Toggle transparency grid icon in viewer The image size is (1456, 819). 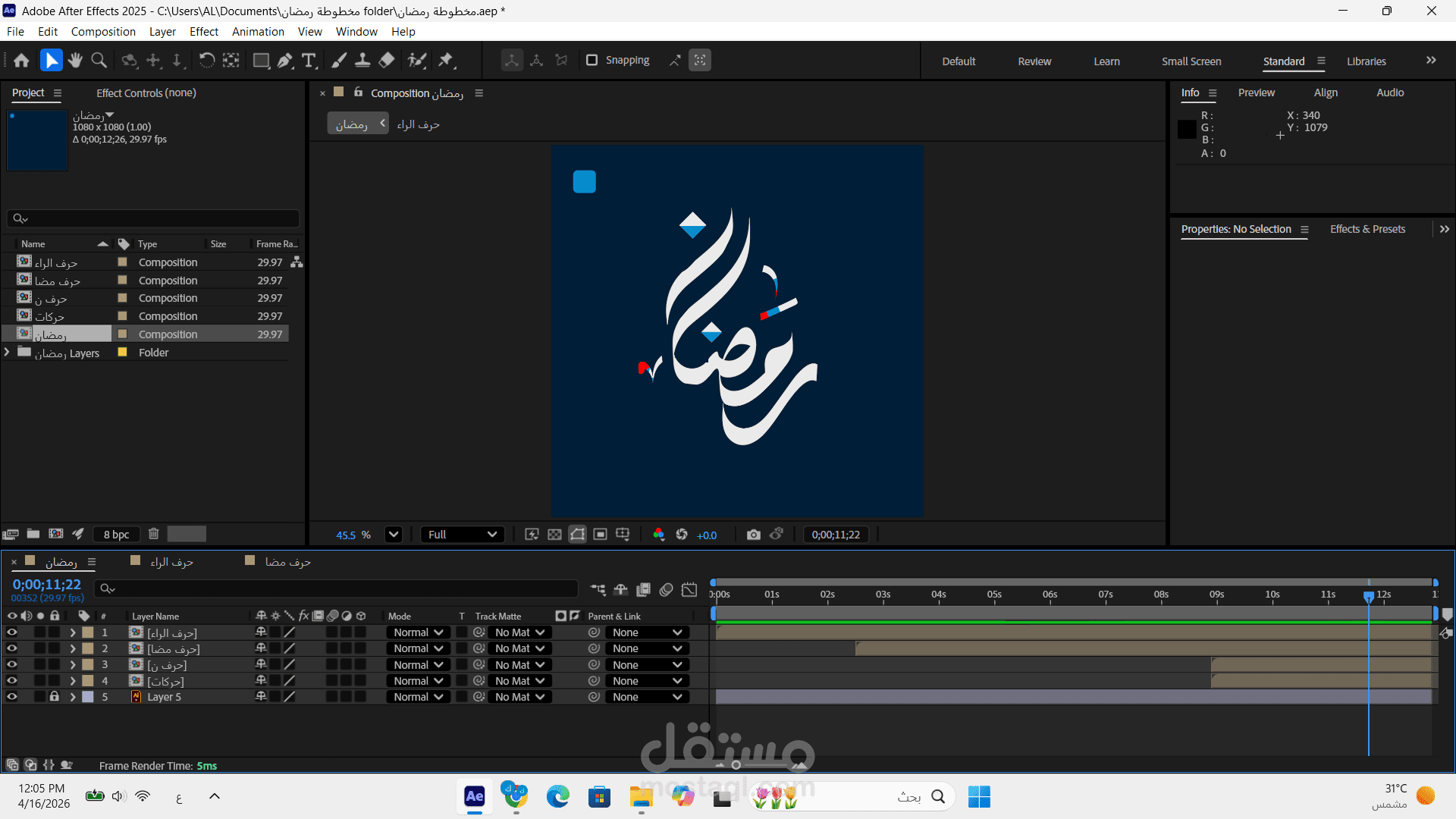[554, 535]
